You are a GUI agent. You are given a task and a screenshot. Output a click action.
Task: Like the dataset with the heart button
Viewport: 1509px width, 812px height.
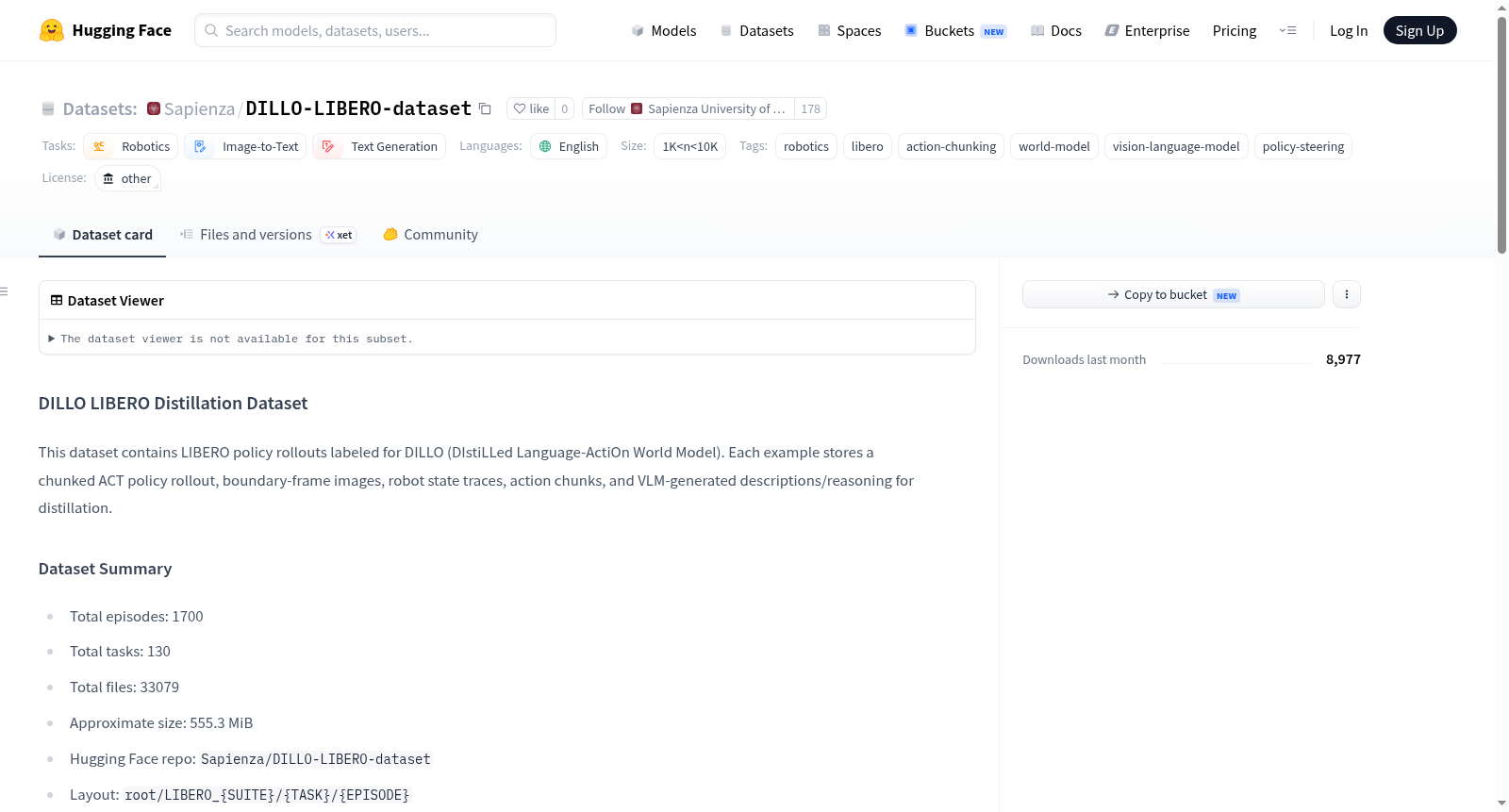(531, 108)
